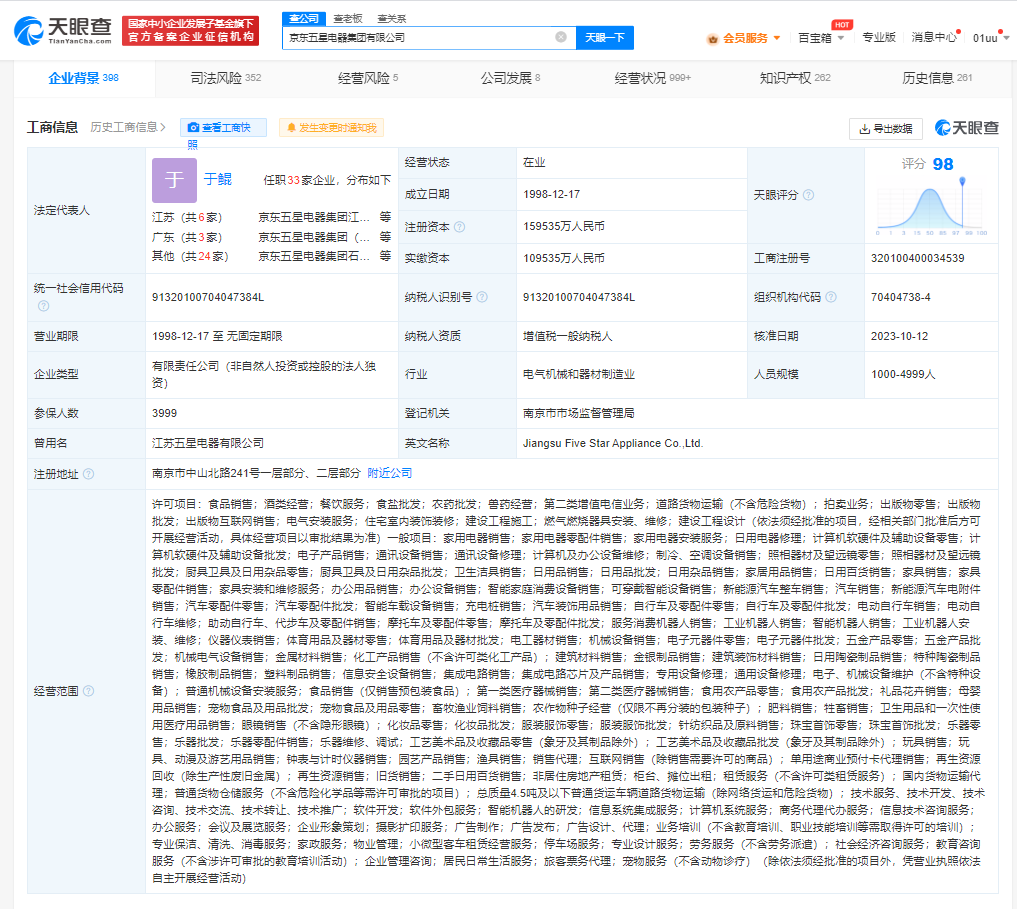This screenshot has height=909, width=1017.
Task: Click the help icon beside 天眼评分
Action: pyautogui.click(x=808, y=195)
